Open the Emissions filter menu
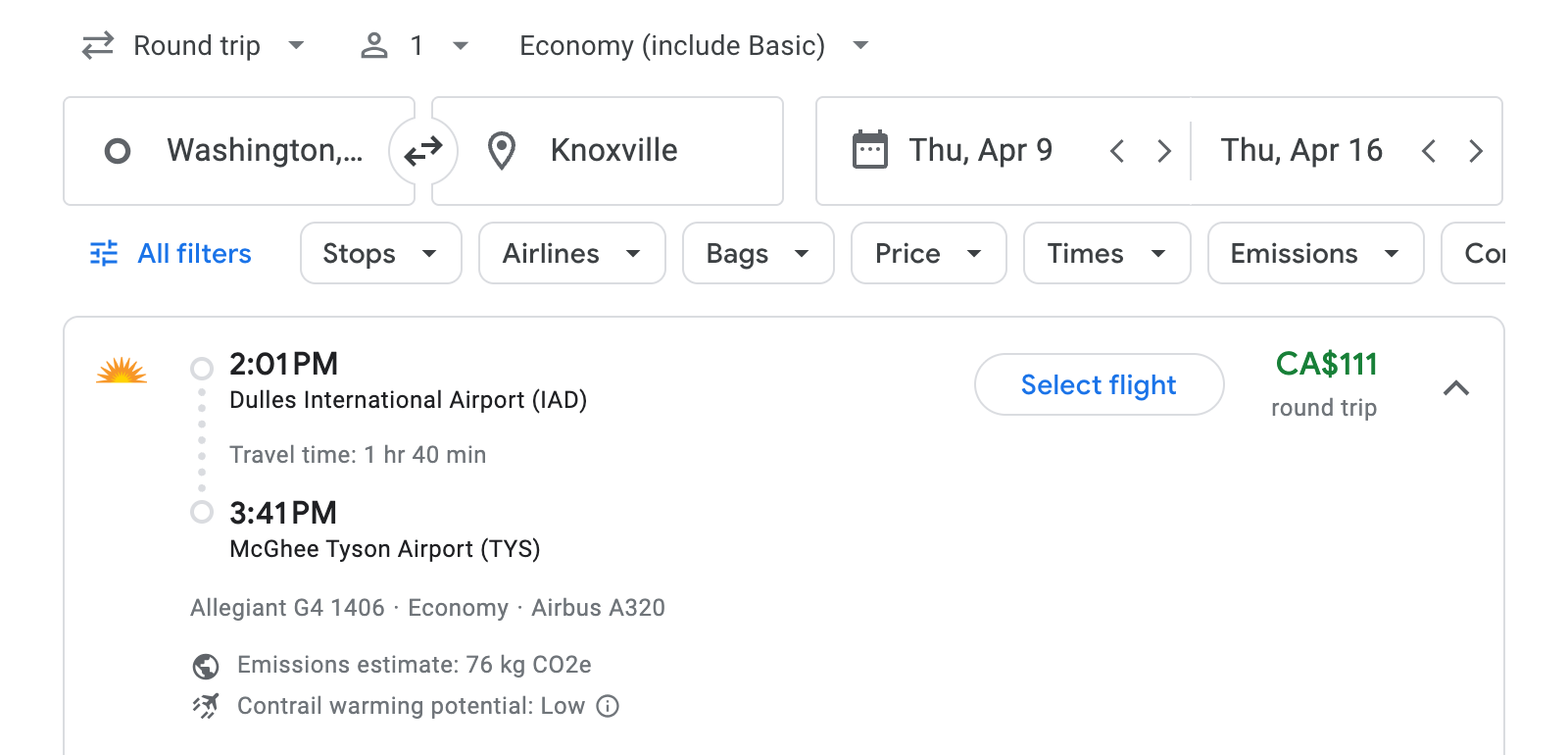 click(1314, 253)
